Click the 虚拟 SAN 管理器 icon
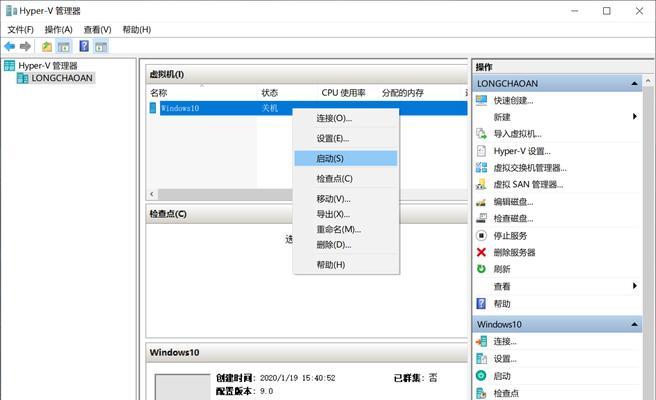The image size is (656, 400). (482, 185)
